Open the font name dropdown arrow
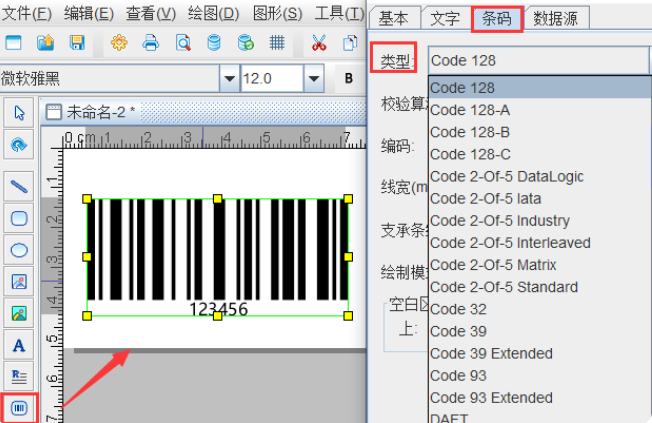This screenshot has height=423, width=652. [x=230, y=78]
